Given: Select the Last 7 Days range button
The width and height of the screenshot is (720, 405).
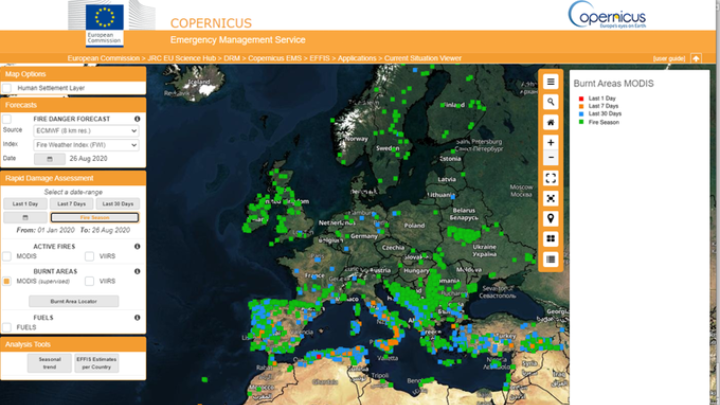Looking at the screenshot, I should [x=72, y=204].
